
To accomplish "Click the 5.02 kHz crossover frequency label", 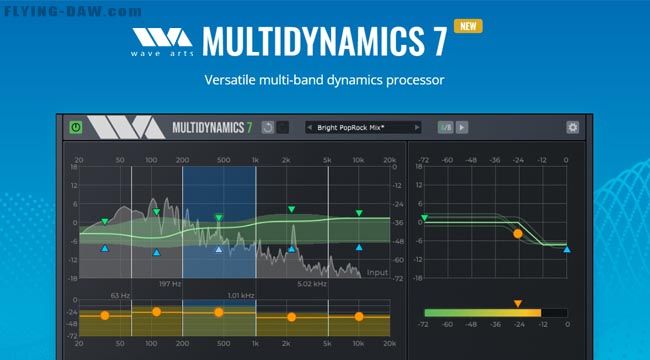I will pyautogui.click(x=312, y=284).
